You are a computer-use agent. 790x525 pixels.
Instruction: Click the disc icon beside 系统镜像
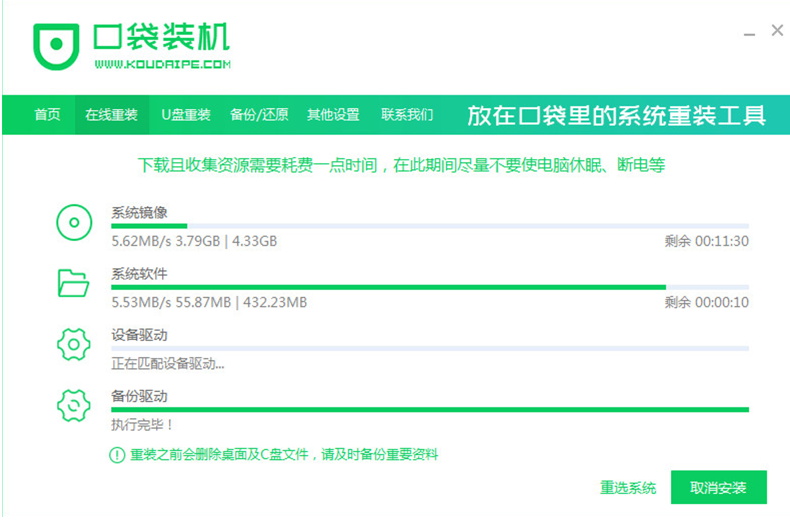pyautogui.click(x=74, y=223)
